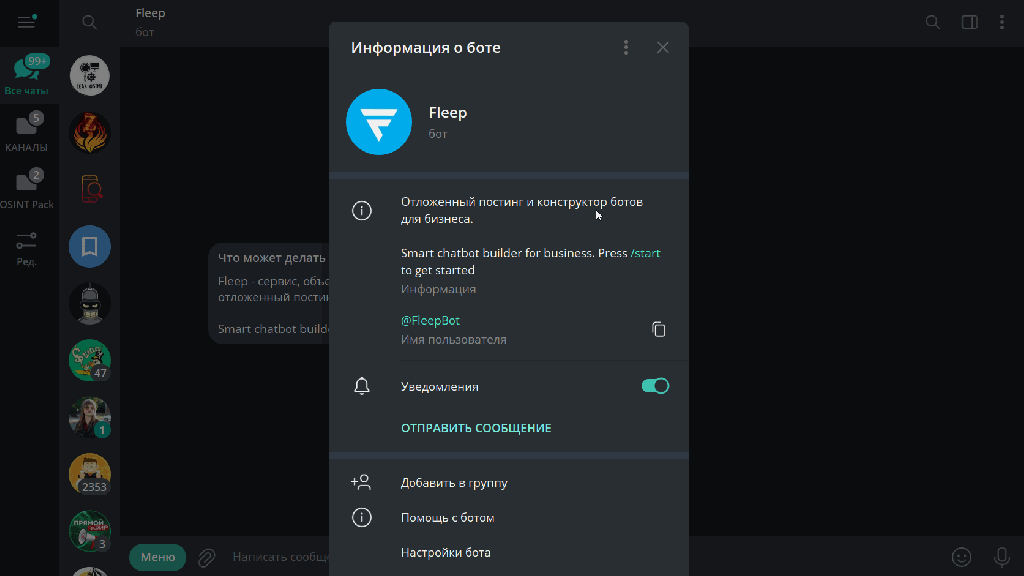Open the Fleep bot avatar picture
This screenshot has height=576, width=1024.
click(x=379, y=122)
